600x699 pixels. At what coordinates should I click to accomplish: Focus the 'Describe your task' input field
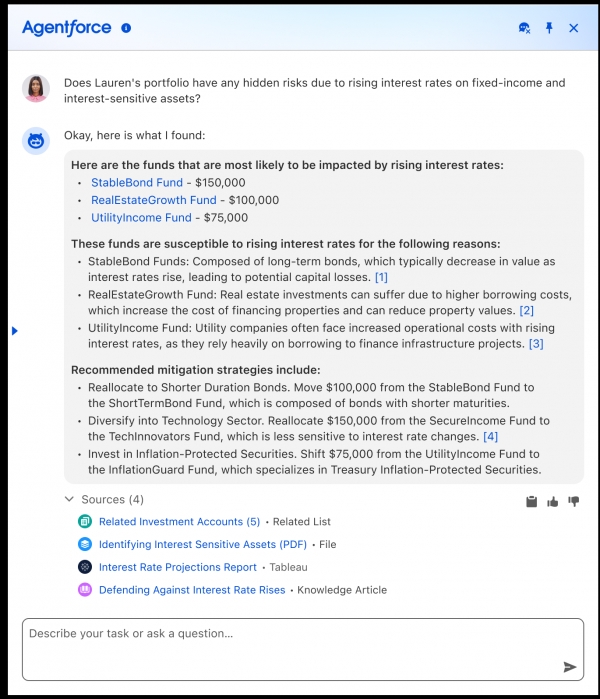click(x=303, y=650)
